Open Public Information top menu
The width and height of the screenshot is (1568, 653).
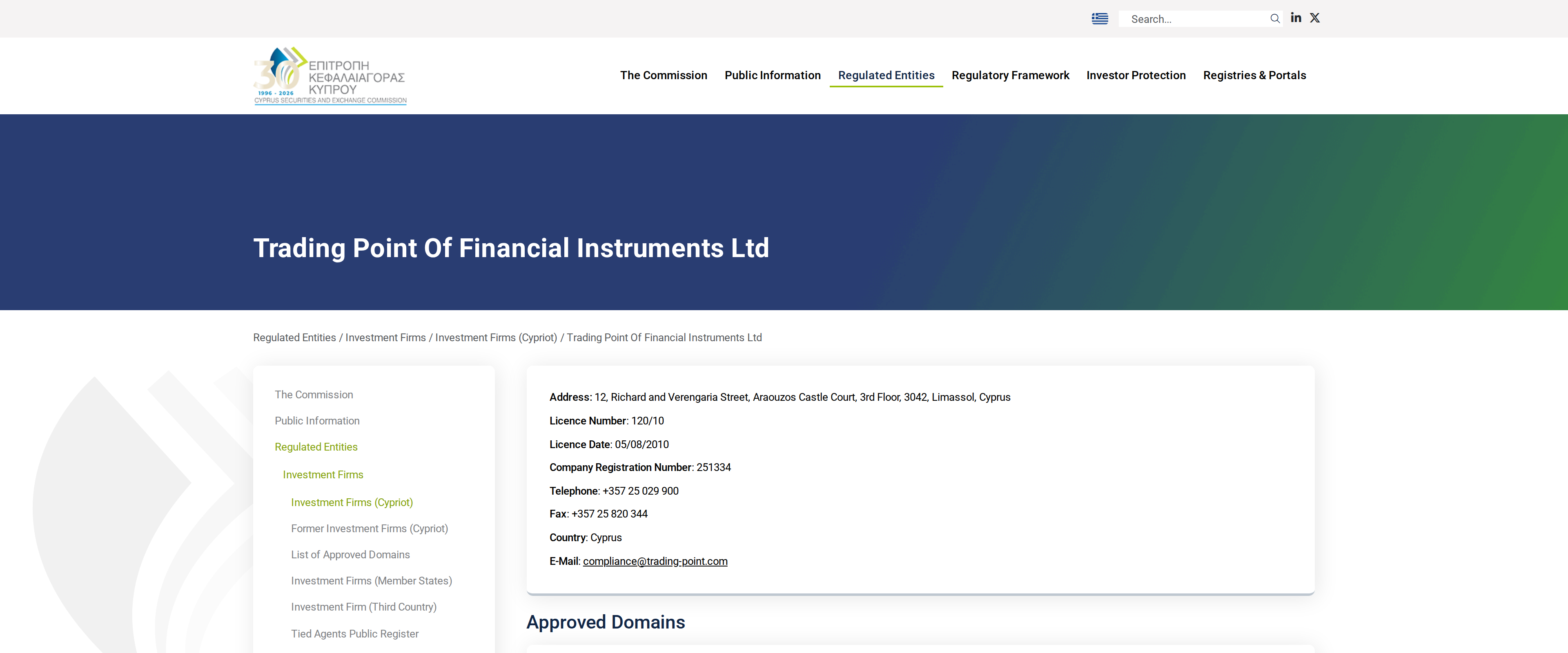coord(773,76)
